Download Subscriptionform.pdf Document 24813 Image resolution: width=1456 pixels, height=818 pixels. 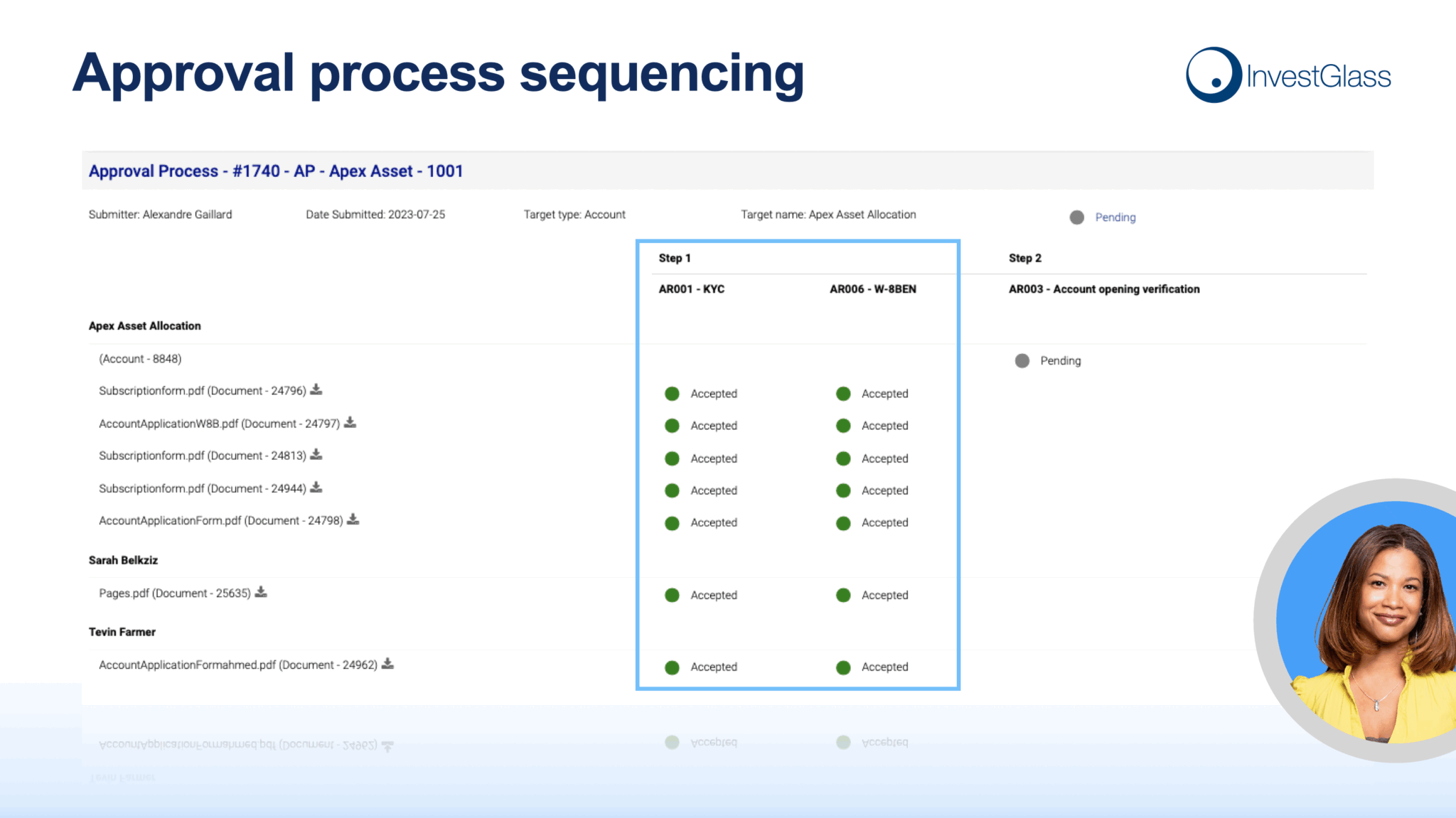(316, 454)
